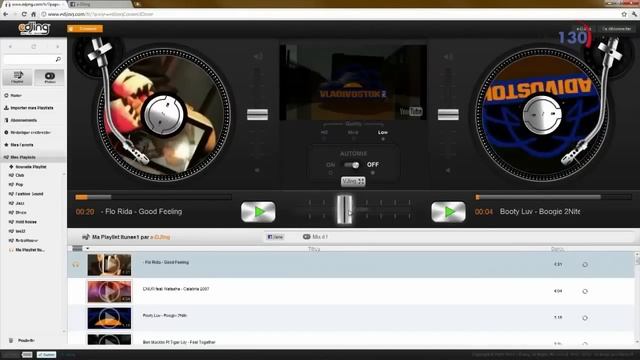The image size is (640, 360).
Task: Click the search field in sidebar
Action: coord(29,60)
